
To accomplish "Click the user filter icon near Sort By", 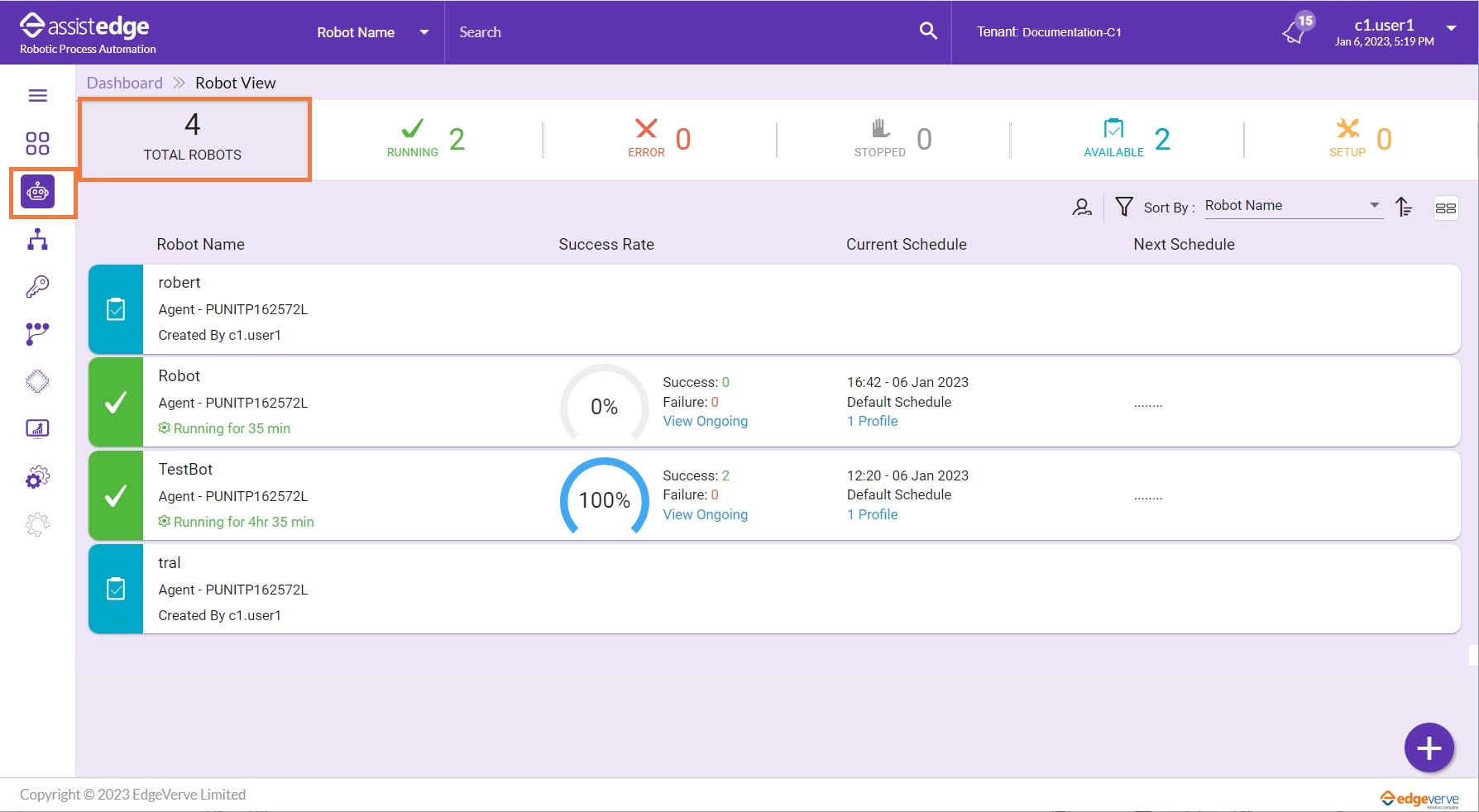I will (1082, 208).
